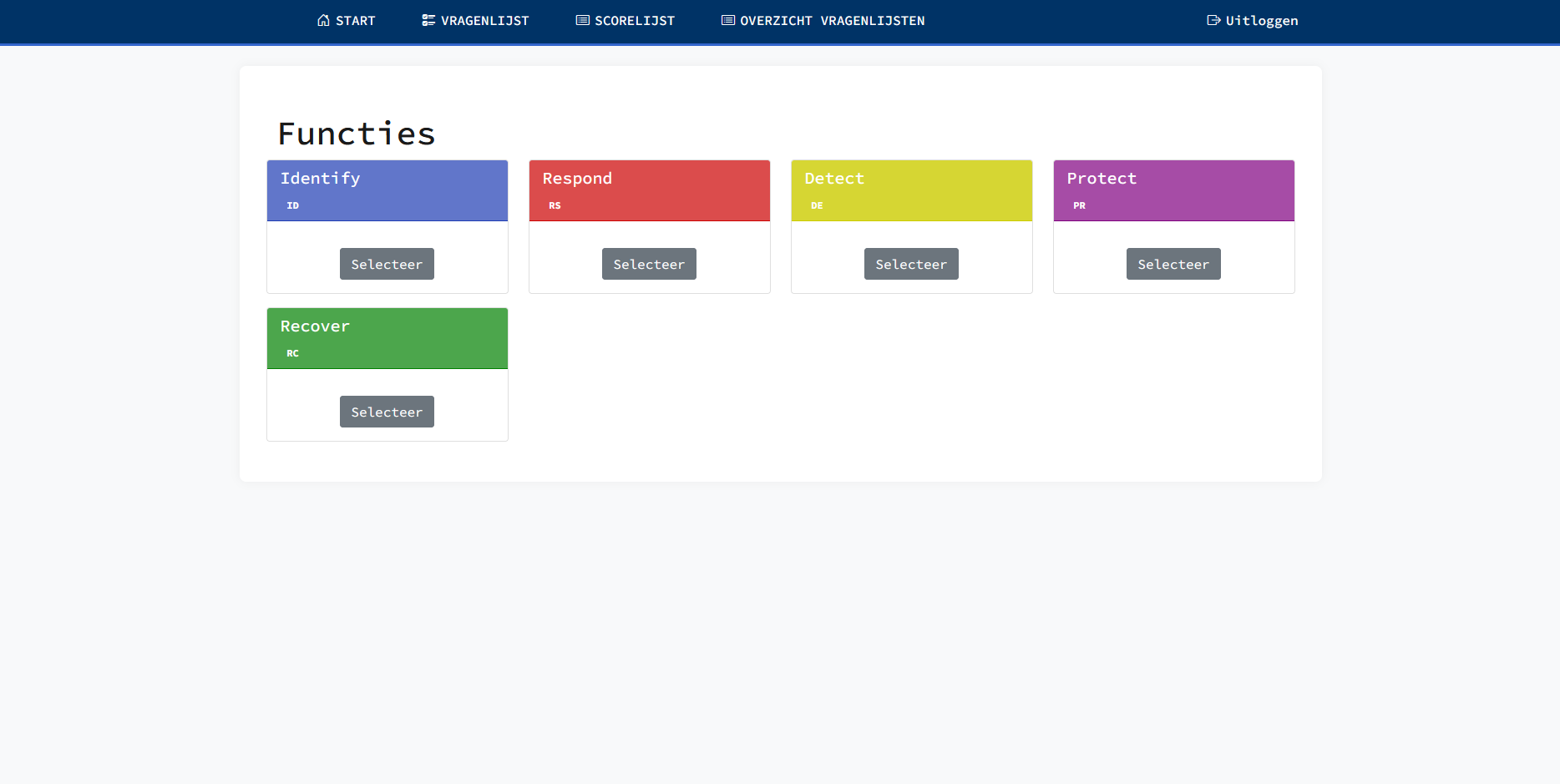Image resolution: width=1560 pixels, height=784 pixels.
Task: Navigate to OVERZICHT VRAGENLIJSTEN
Action: (x=832, y=21)
